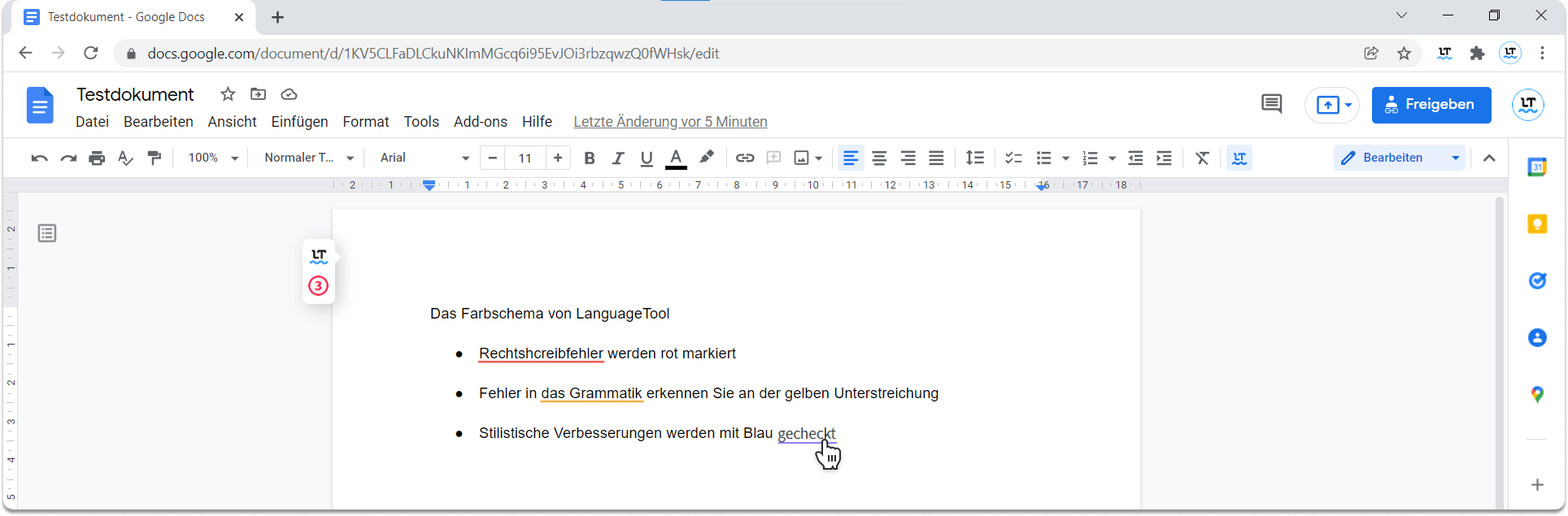Run spell and grammar check
Image resolution: width=1568 pixels, height=516 pixels.
coord(125,158)
